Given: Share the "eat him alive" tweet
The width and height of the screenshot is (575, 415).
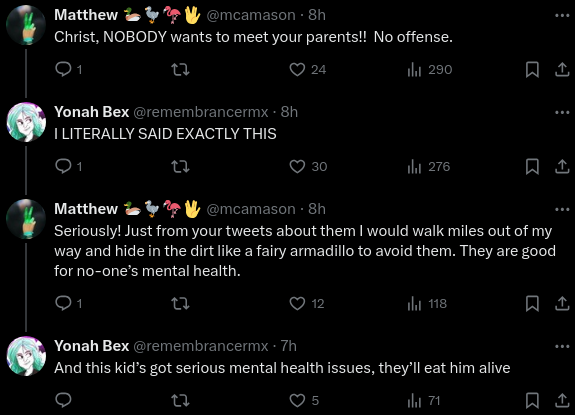Looking at the screenshot, I should click(x=562, y=400).
